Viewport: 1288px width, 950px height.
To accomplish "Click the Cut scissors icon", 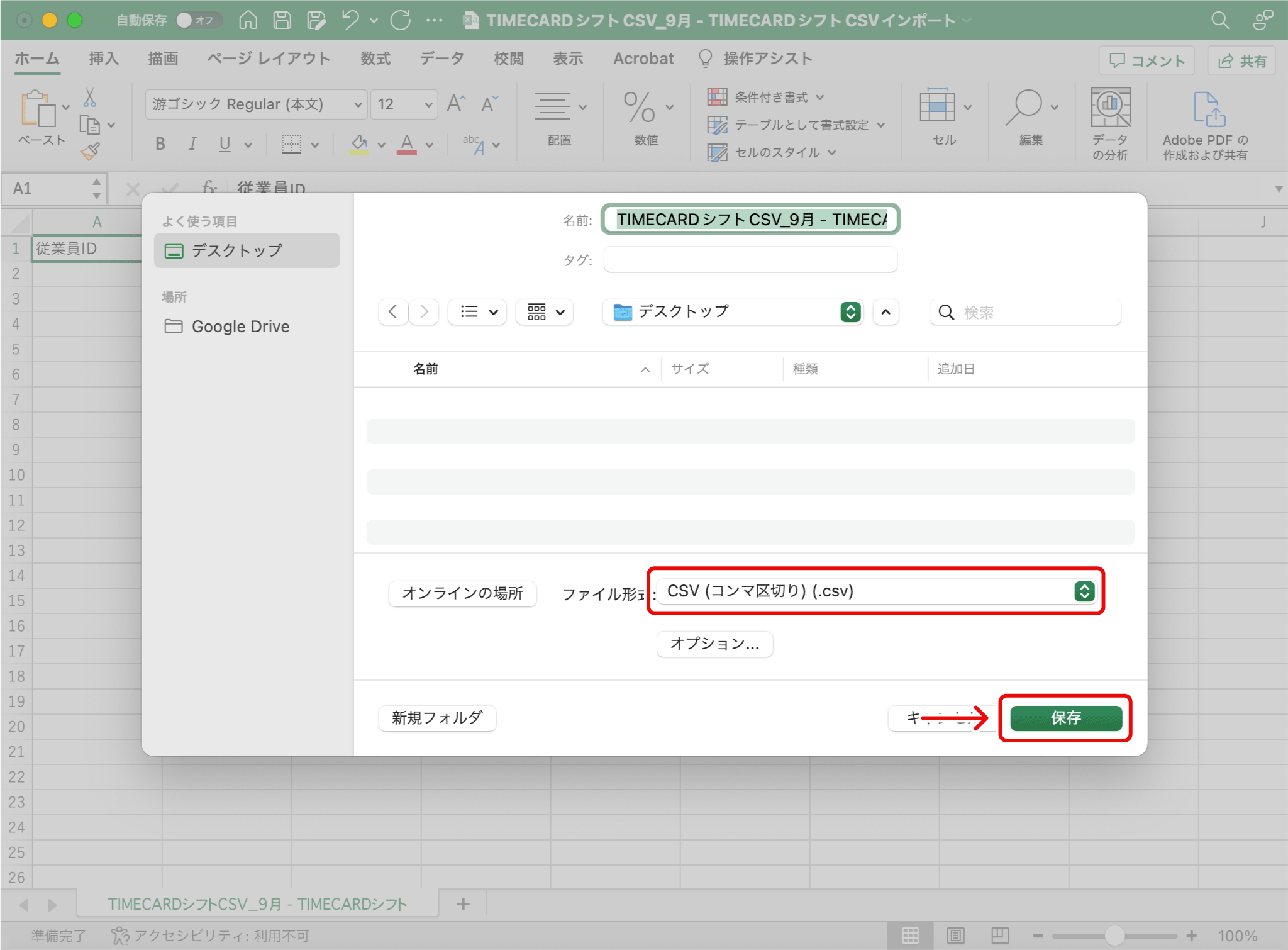I will (x=90, y=98).
